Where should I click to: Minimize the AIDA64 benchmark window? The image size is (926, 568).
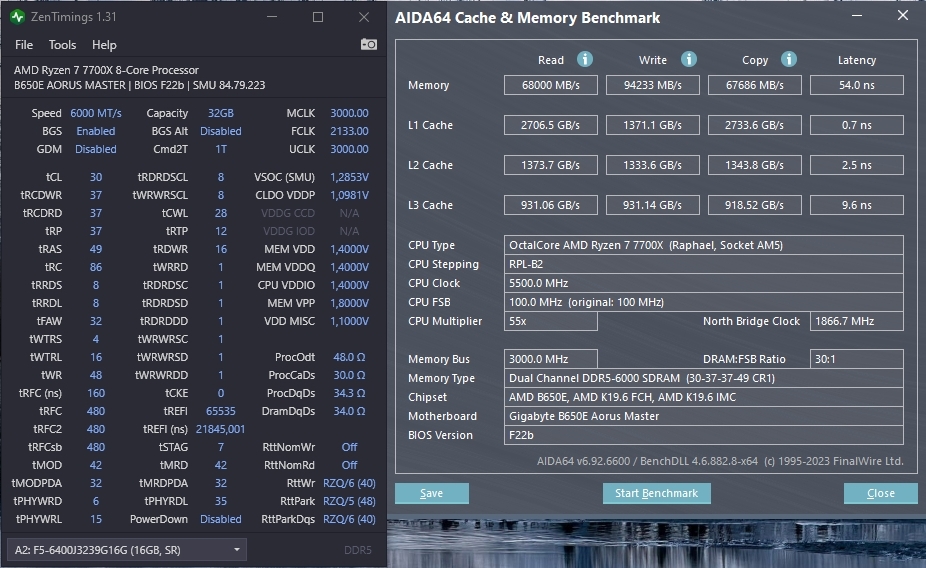(857, 17)
